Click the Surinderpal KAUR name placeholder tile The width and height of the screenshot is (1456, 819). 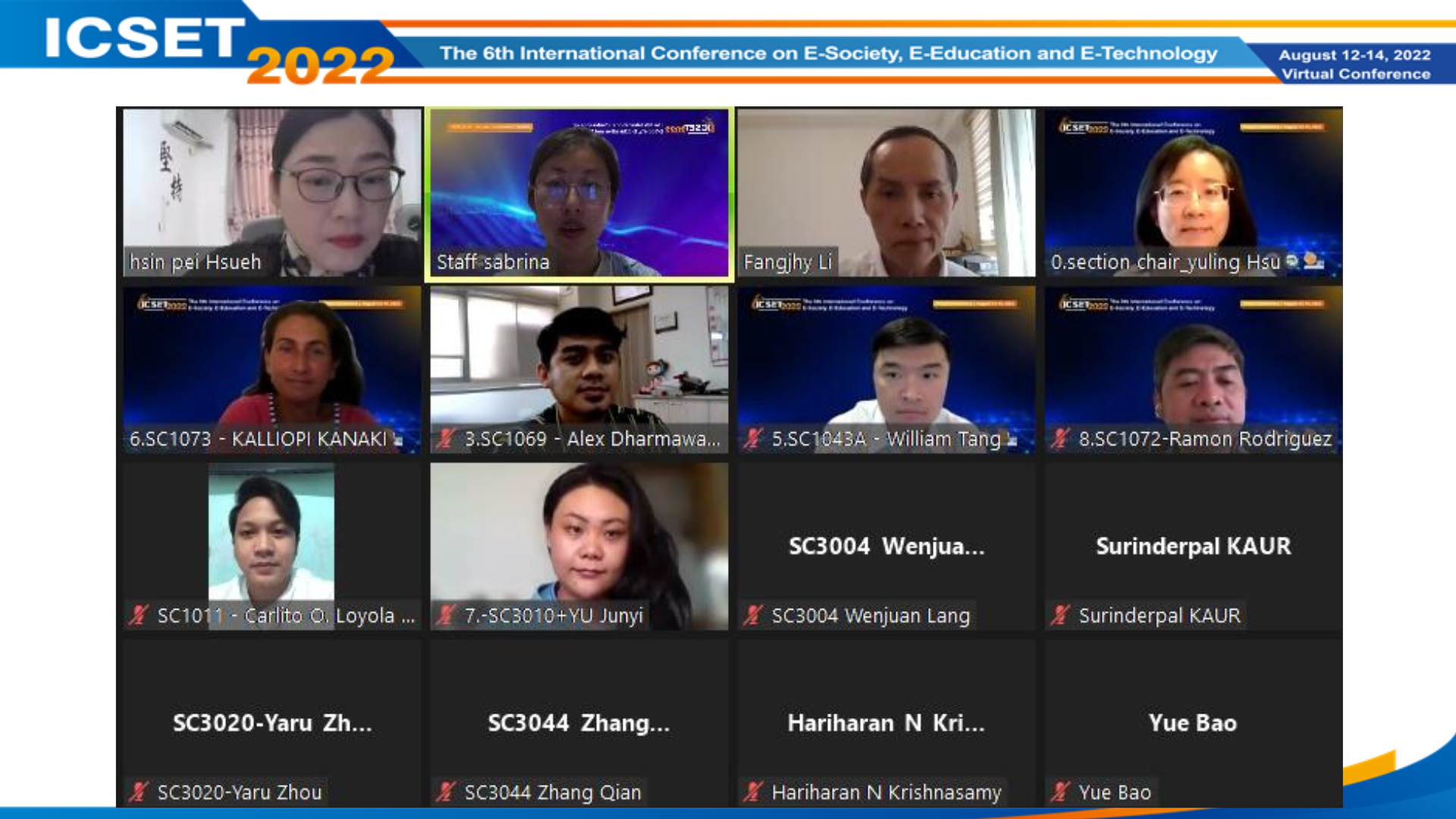click(1194, 546)
